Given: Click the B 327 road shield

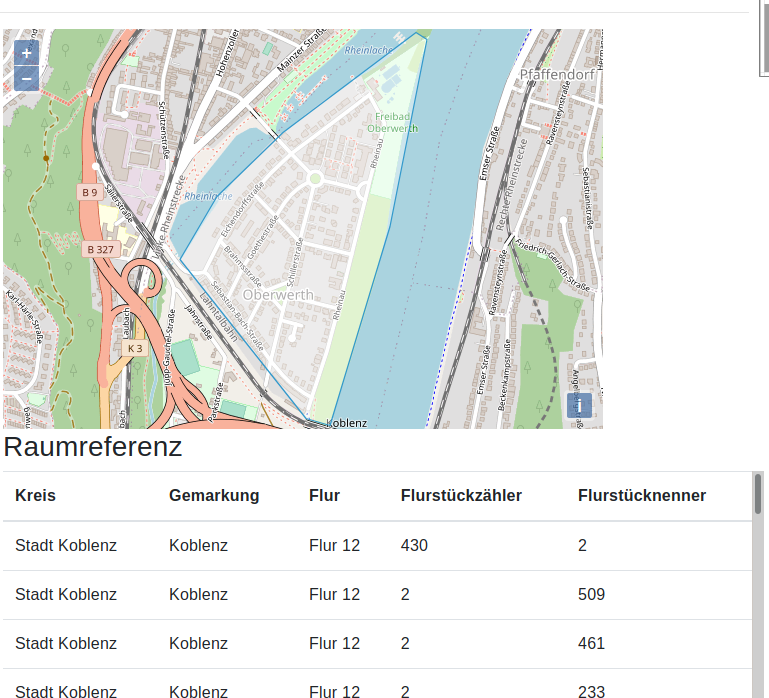Looking at the screenshot, I should 101,248.
